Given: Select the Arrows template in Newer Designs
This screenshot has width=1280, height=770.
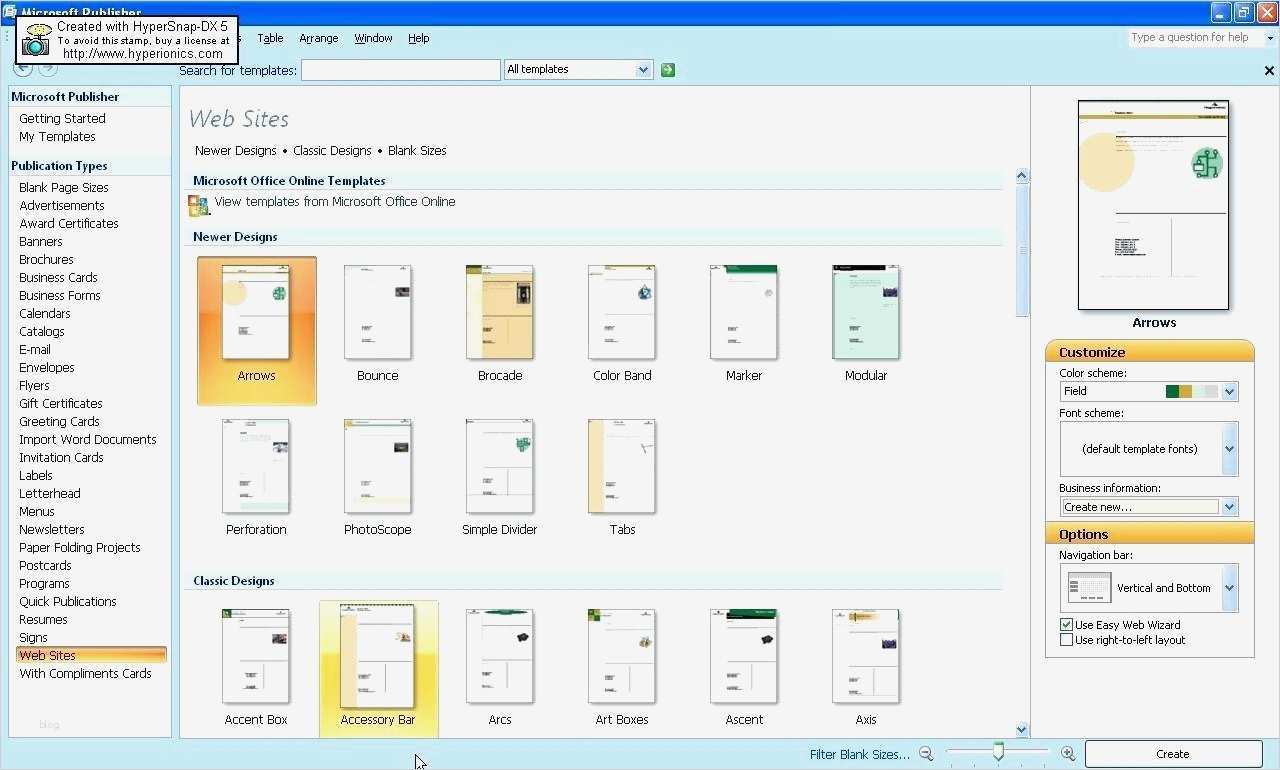Looking at the screenshot, I should click(256, 330).
